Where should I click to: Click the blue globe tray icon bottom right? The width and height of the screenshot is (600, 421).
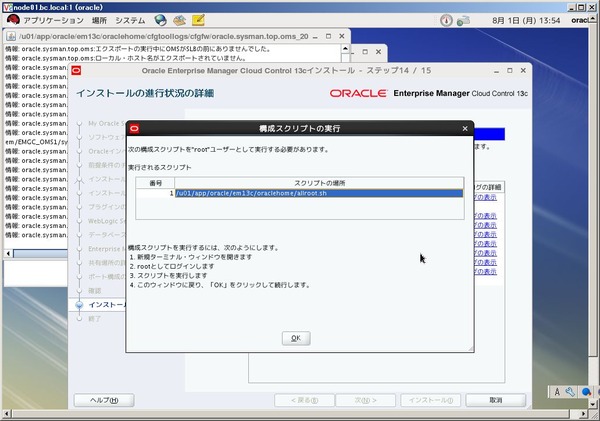[586, 392]
